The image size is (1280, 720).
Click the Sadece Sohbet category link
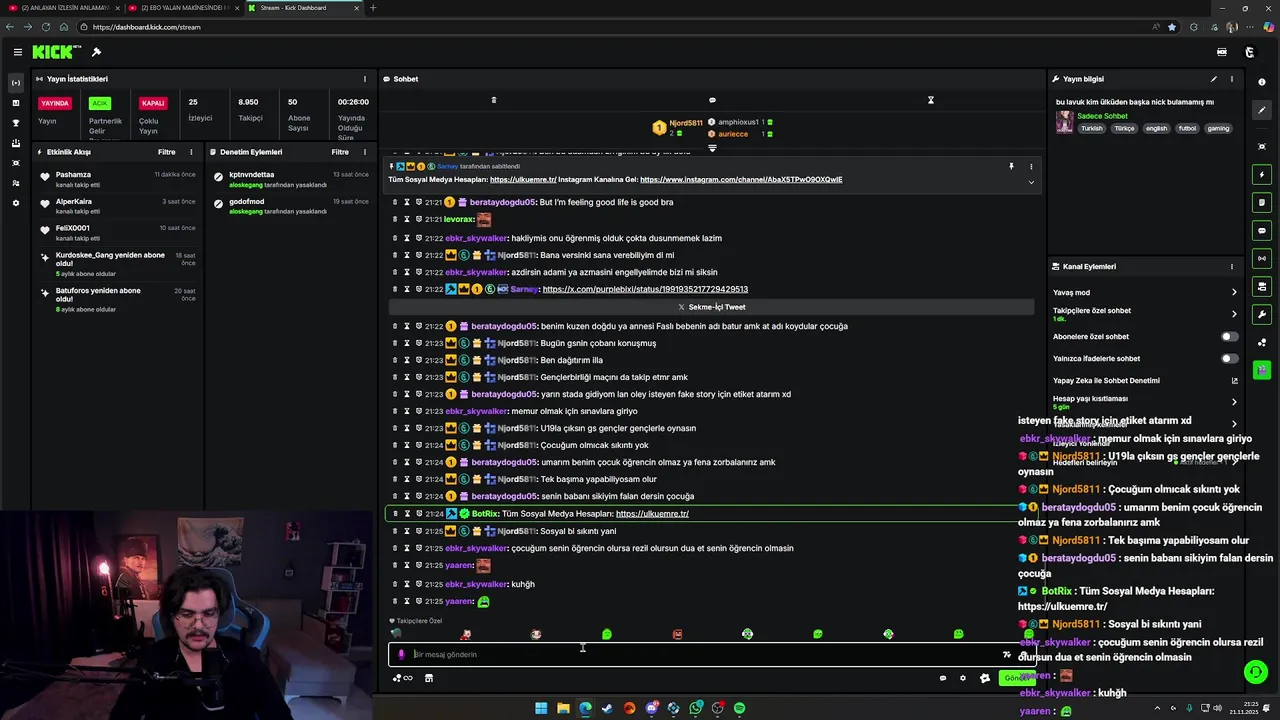(x=1102, y=116)
